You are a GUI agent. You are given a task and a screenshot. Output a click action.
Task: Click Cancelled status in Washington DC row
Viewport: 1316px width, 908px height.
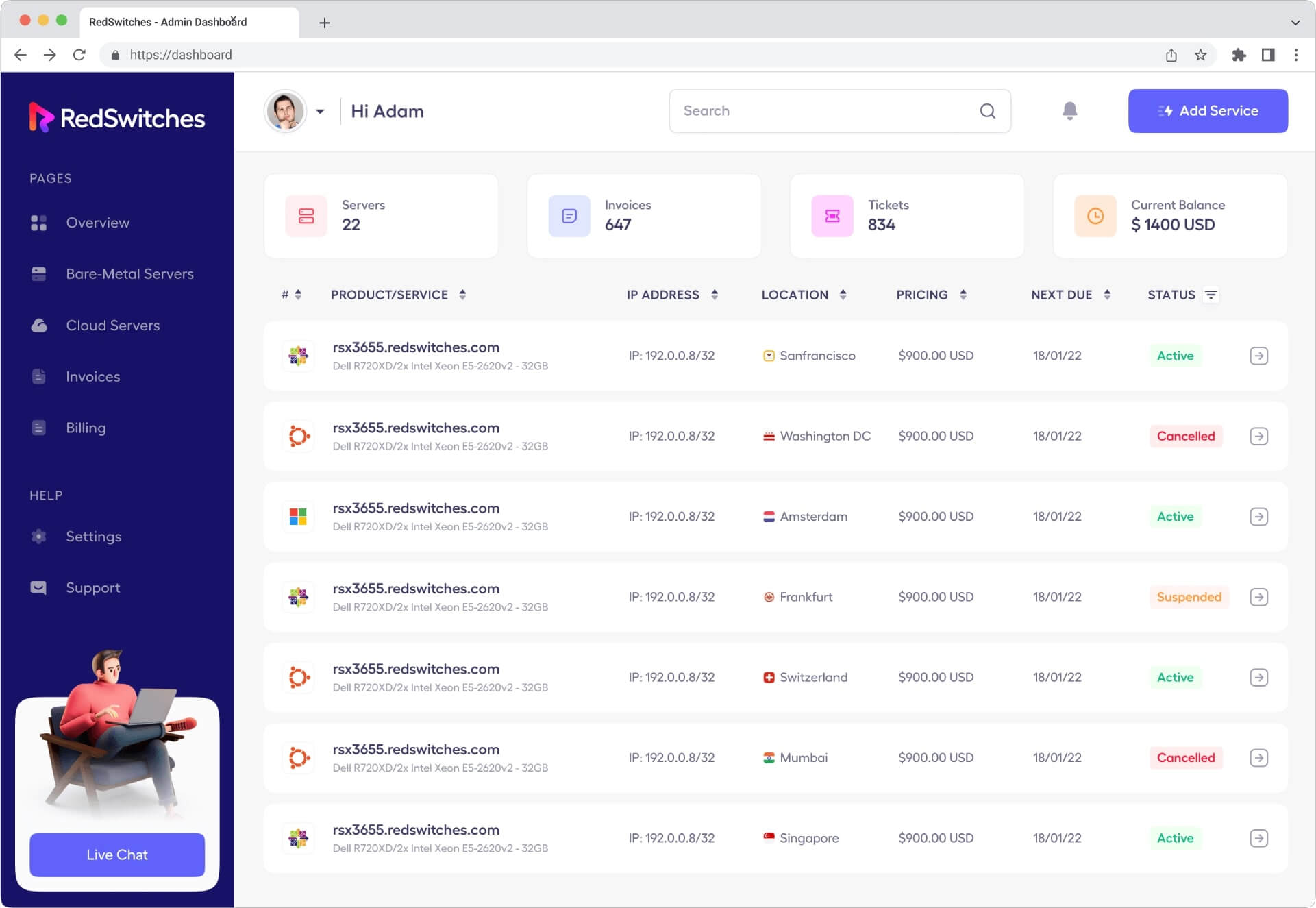1186,437
